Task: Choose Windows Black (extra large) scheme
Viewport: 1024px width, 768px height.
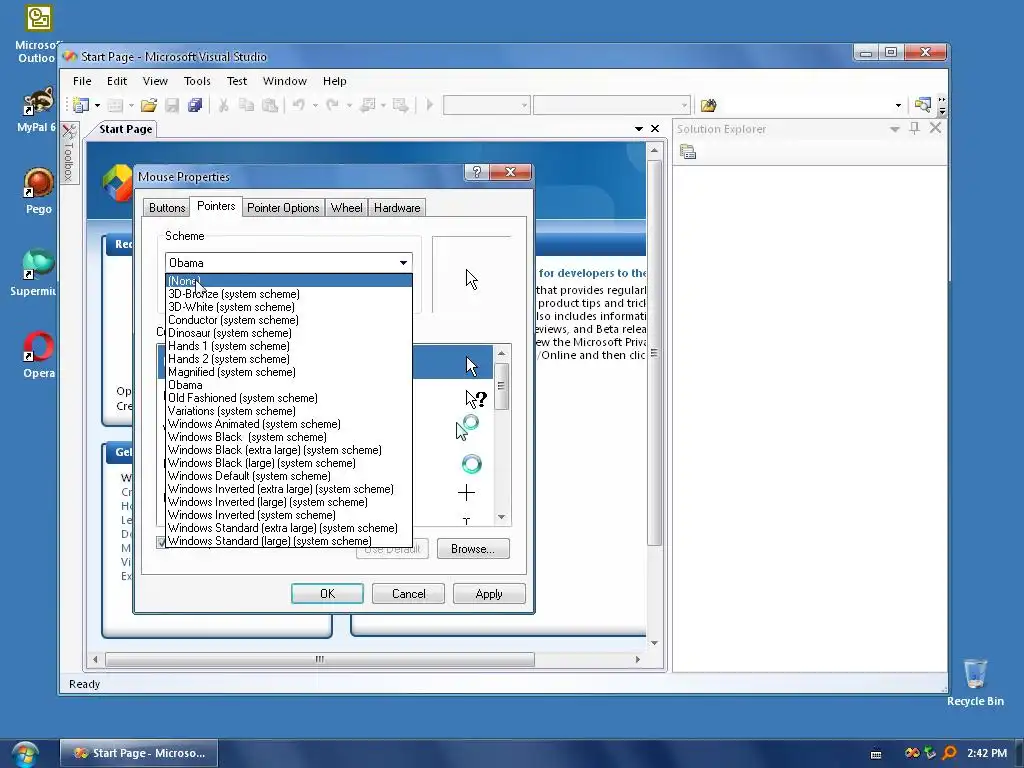Action: [x=289, y=450]
